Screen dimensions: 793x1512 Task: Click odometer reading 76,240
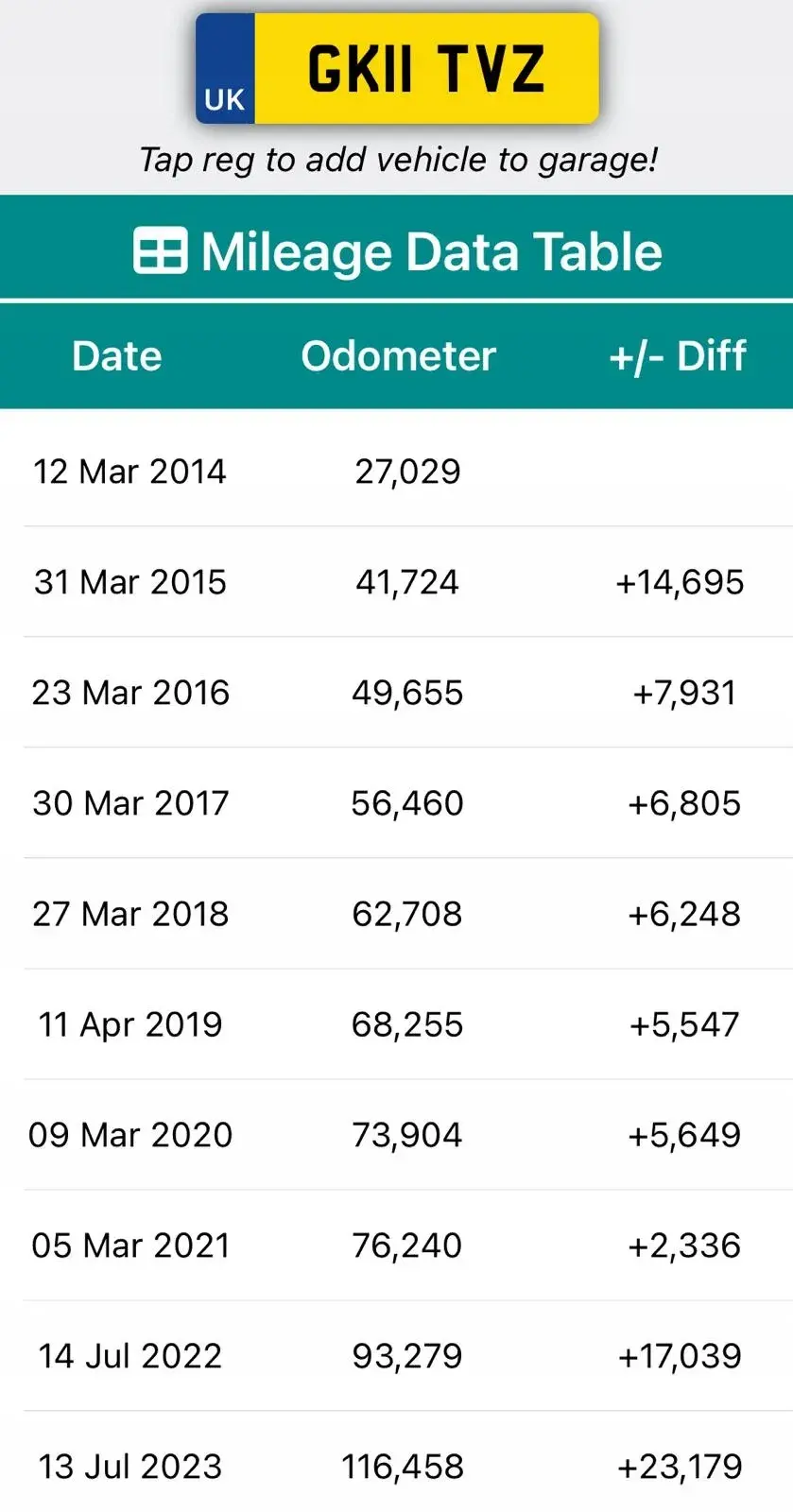click(x=407, y=1245)
